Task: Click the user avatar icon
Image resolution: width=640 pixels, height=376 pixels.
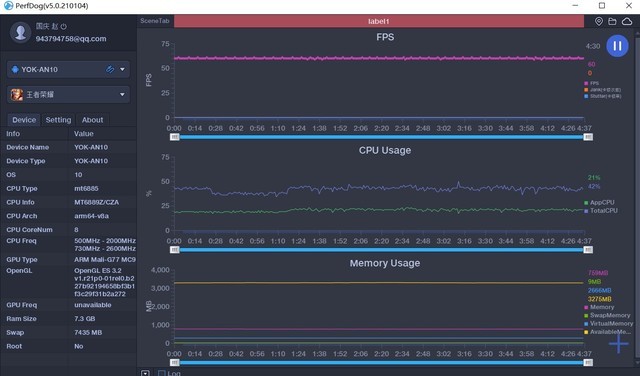Action: click(x=20, y=32)
